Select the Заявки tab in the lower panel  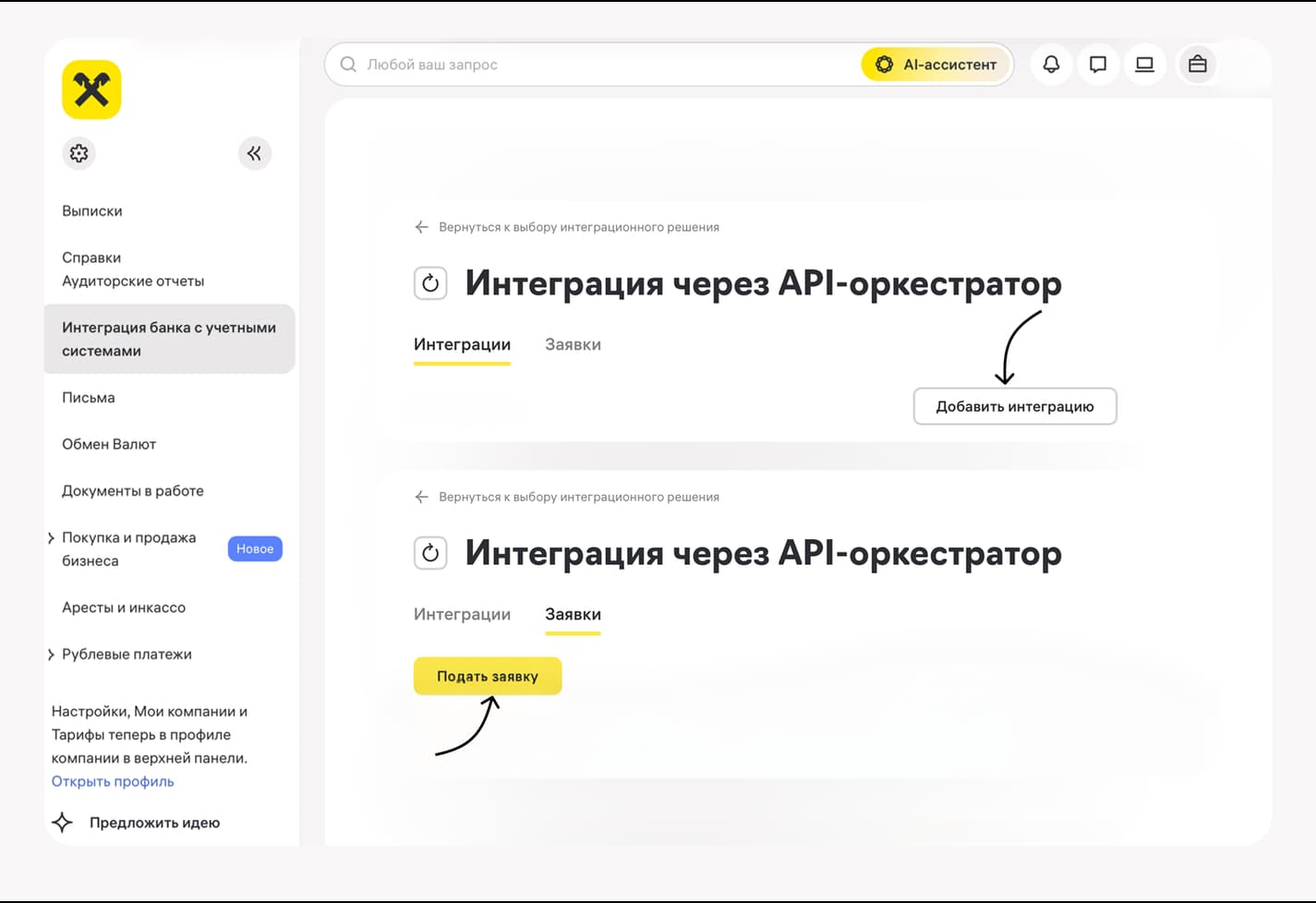[x=573, y=615]
